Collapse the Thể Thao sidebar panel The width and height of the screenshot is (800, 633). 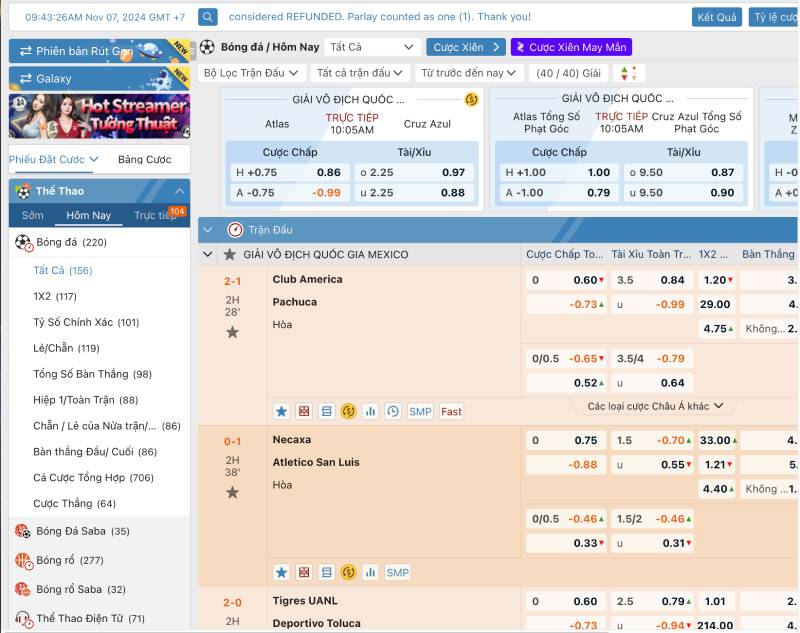click(179, 191)
